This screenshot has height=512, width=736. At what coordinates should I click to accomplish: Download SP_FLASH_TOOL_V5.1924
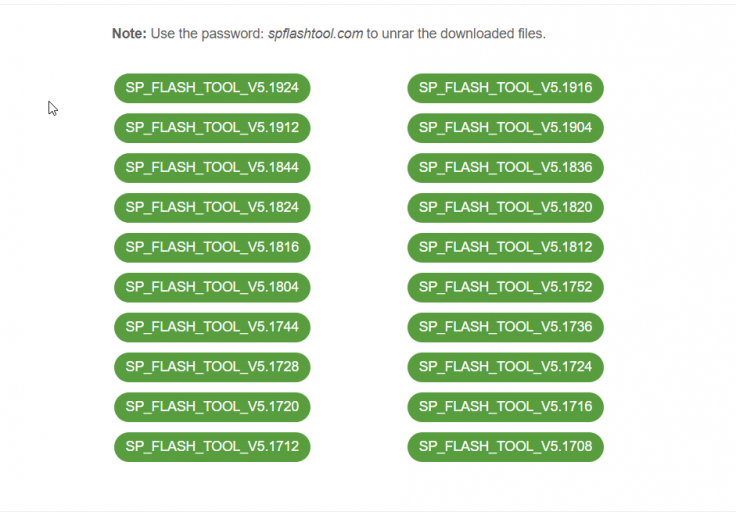pos(212,88)
